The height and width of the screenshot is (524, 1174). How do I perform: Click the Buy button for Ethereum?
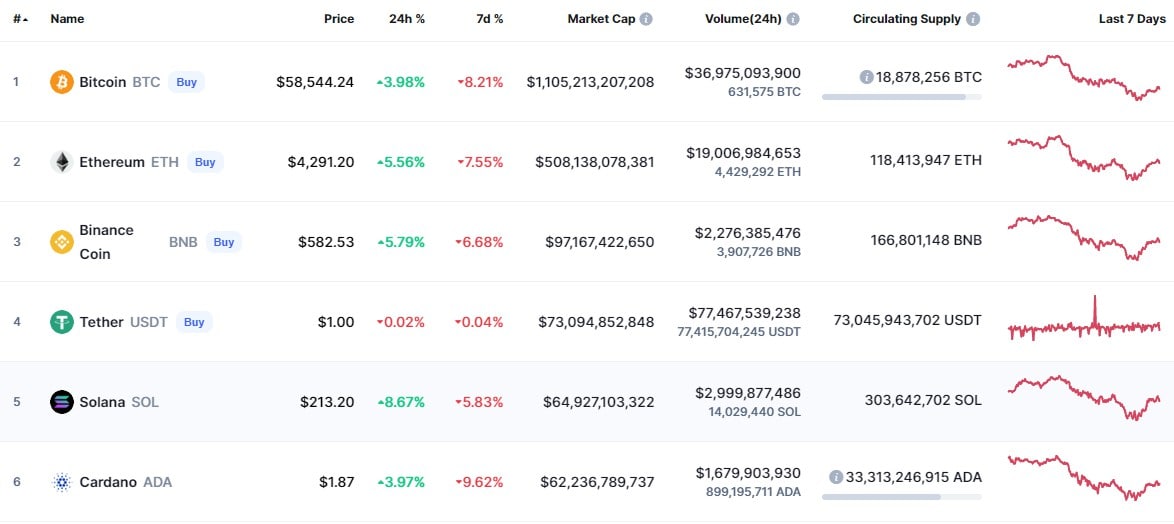(205, 162)
